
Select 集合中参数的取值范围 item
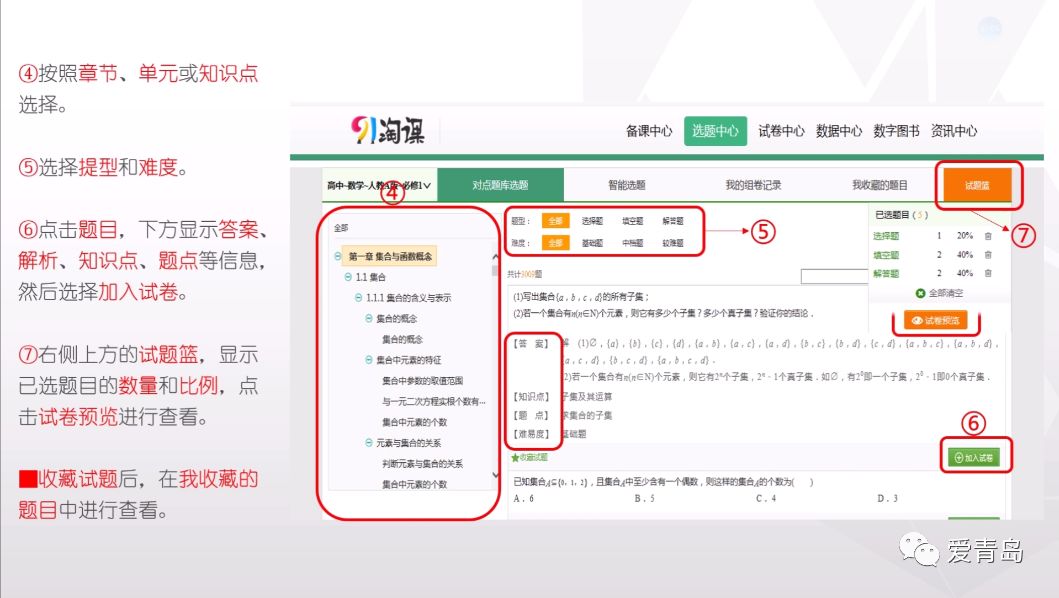click(422, 381)
